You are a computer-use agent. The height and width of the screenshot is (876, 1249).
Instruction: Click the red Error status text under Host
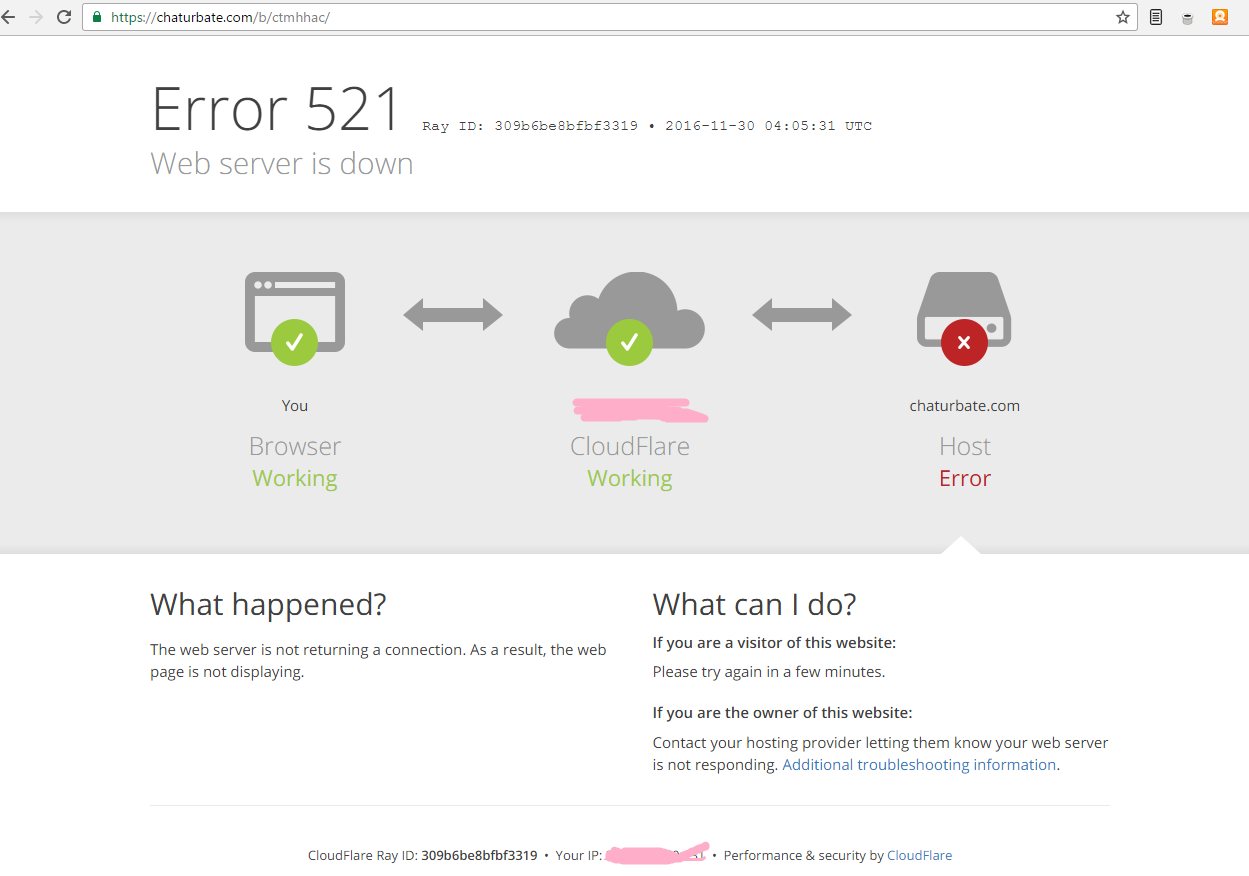point(964,478)
